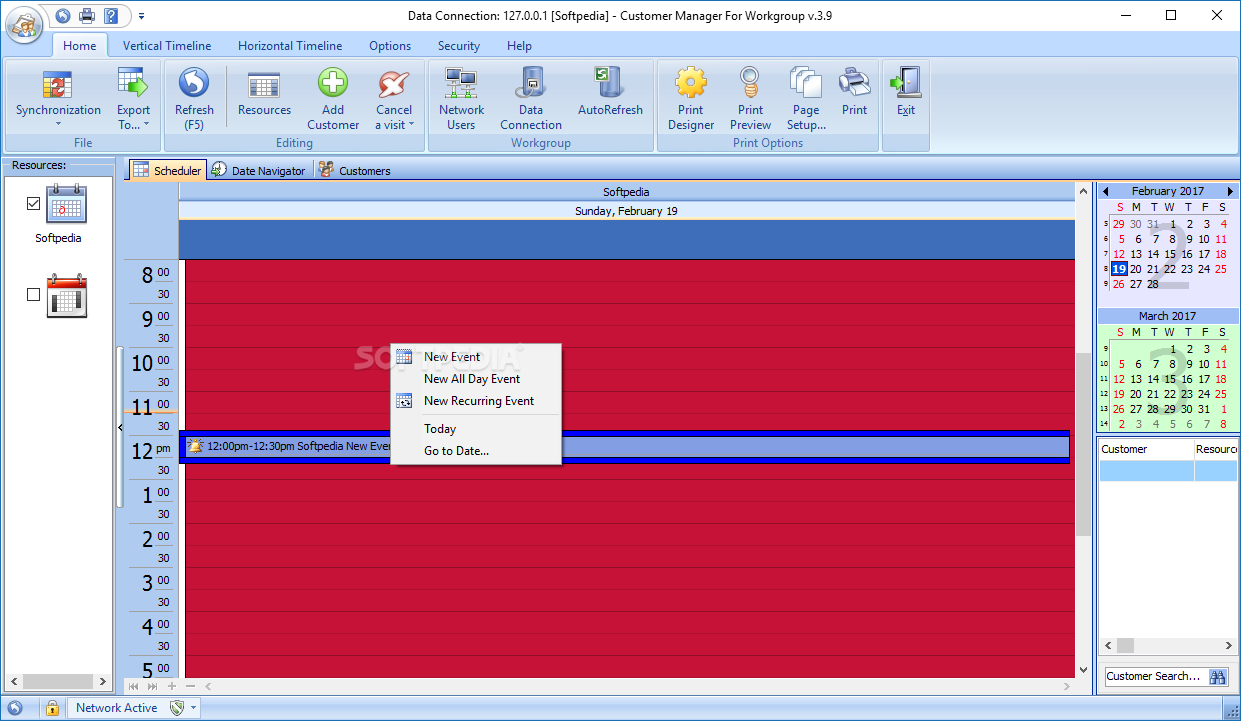Click the printer icon in quick access toolbar

pos(87,15)
